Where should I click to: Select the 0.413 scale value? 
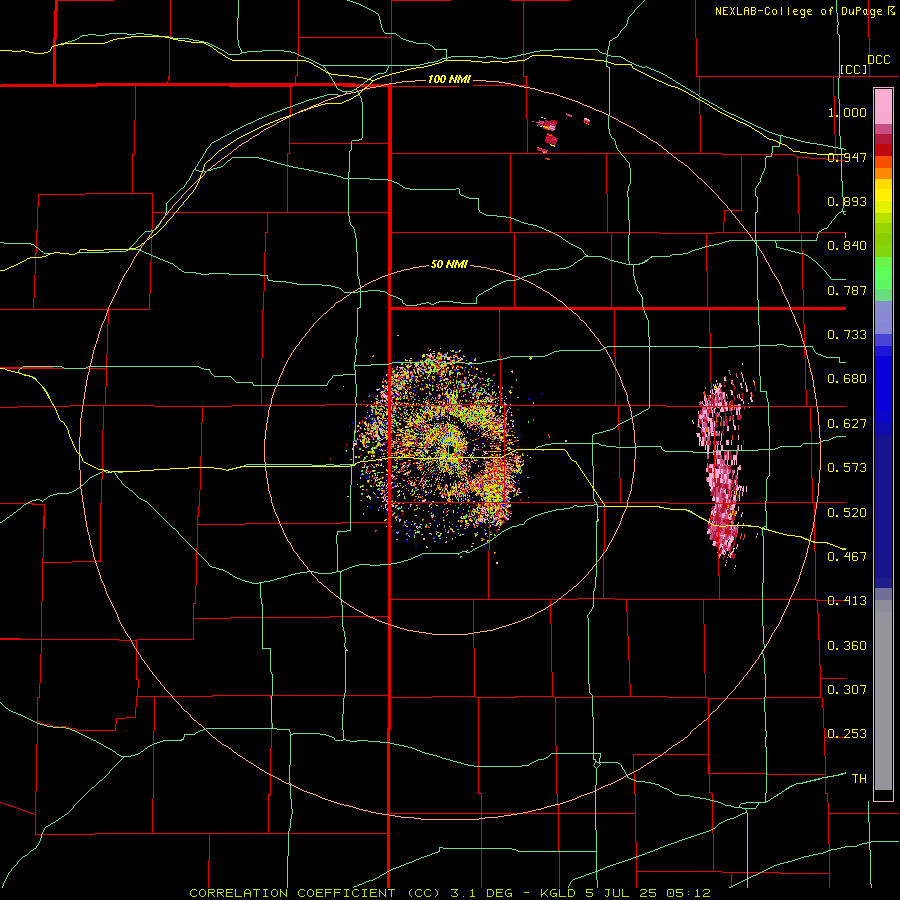pos(847,601)
